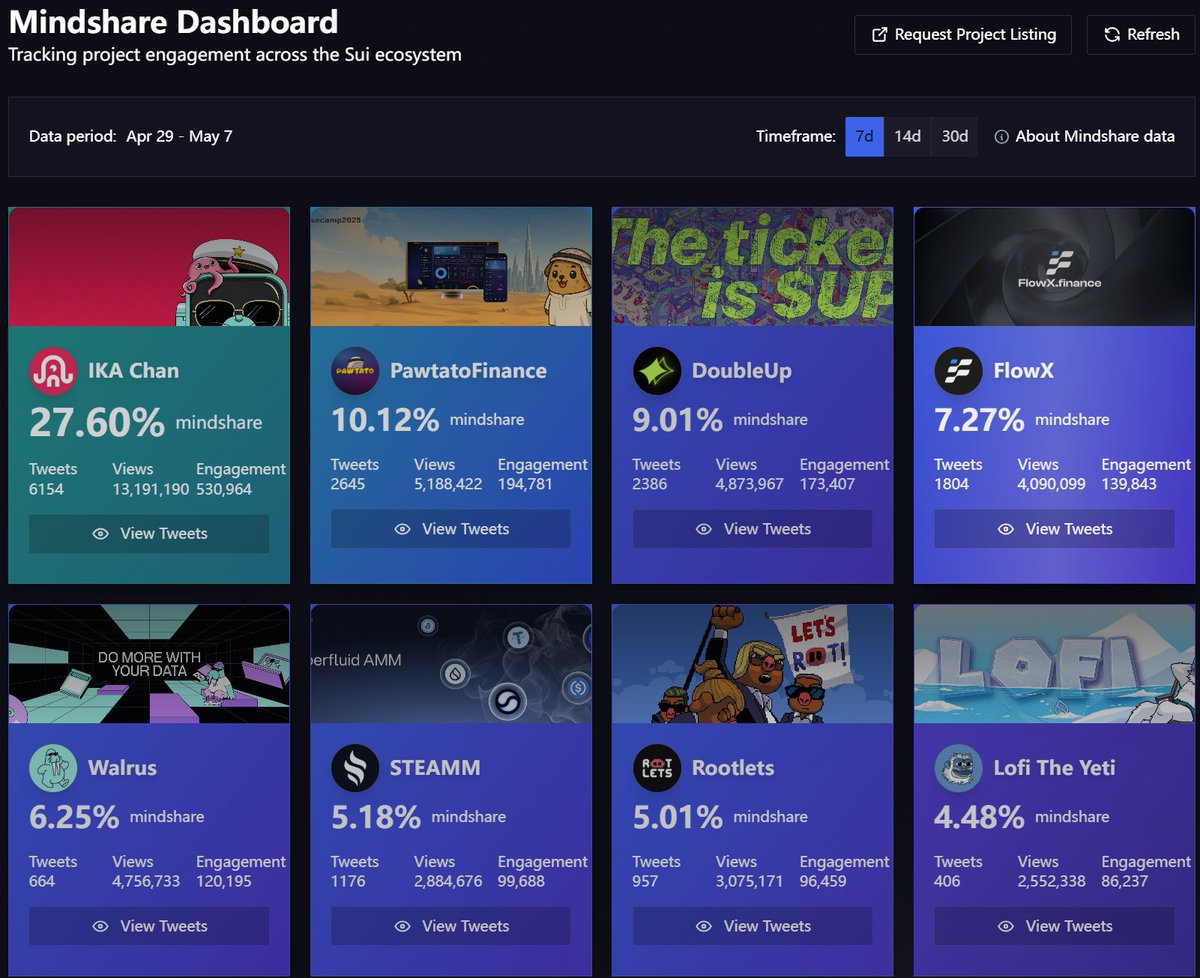Click the 9.01% mindshare value
Viewport: 1200px width, 978px height.
pos(677,419)
